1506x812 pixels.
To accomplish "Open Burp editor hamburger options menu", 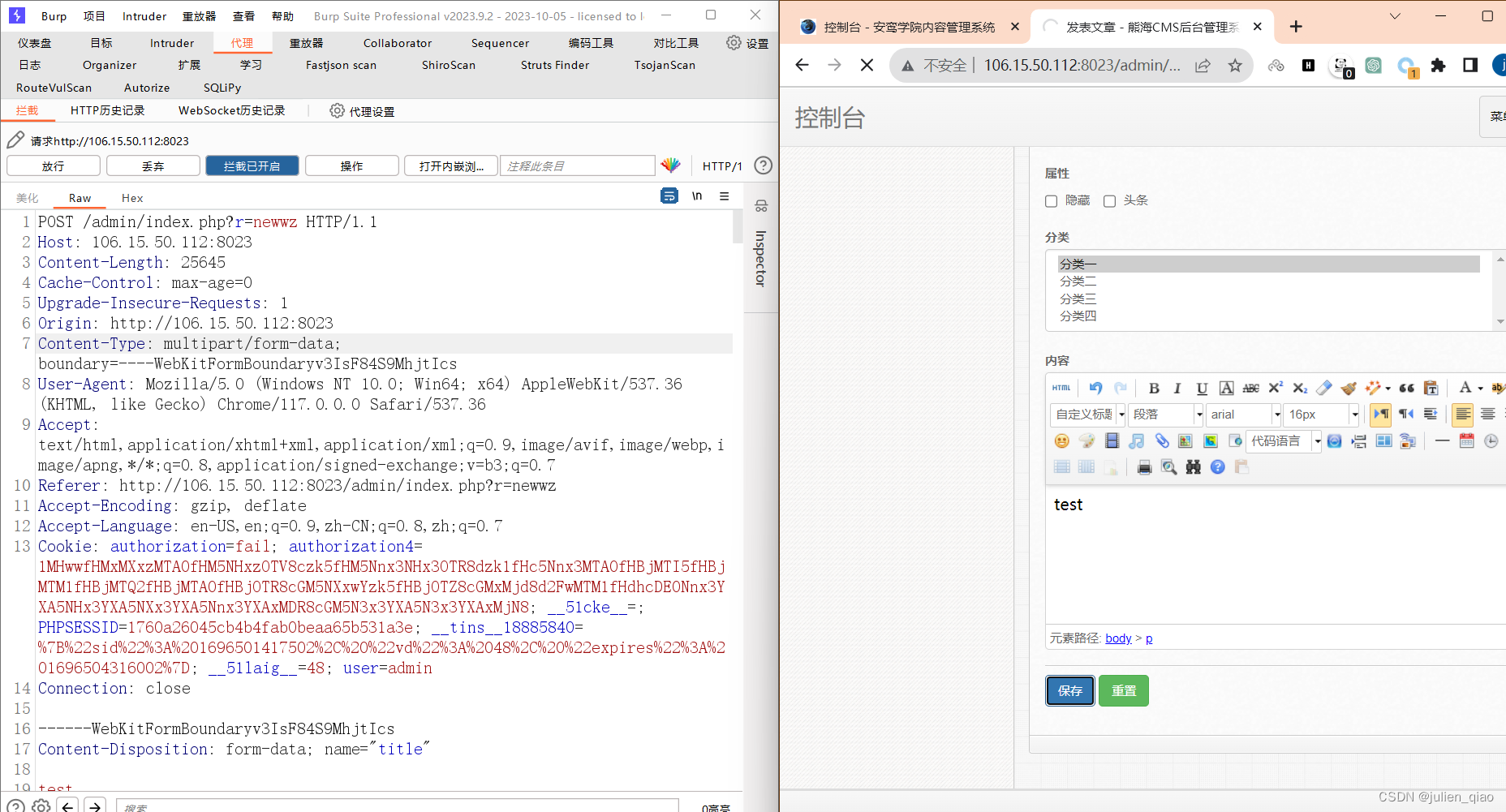I will pyautogui.click(x=725, y=195).
